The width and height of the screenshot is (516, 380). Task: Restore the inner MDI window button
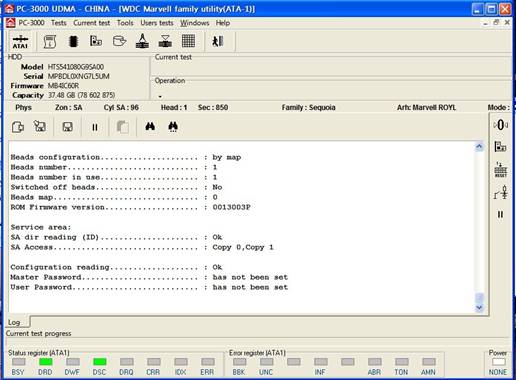tap(496, 23)
